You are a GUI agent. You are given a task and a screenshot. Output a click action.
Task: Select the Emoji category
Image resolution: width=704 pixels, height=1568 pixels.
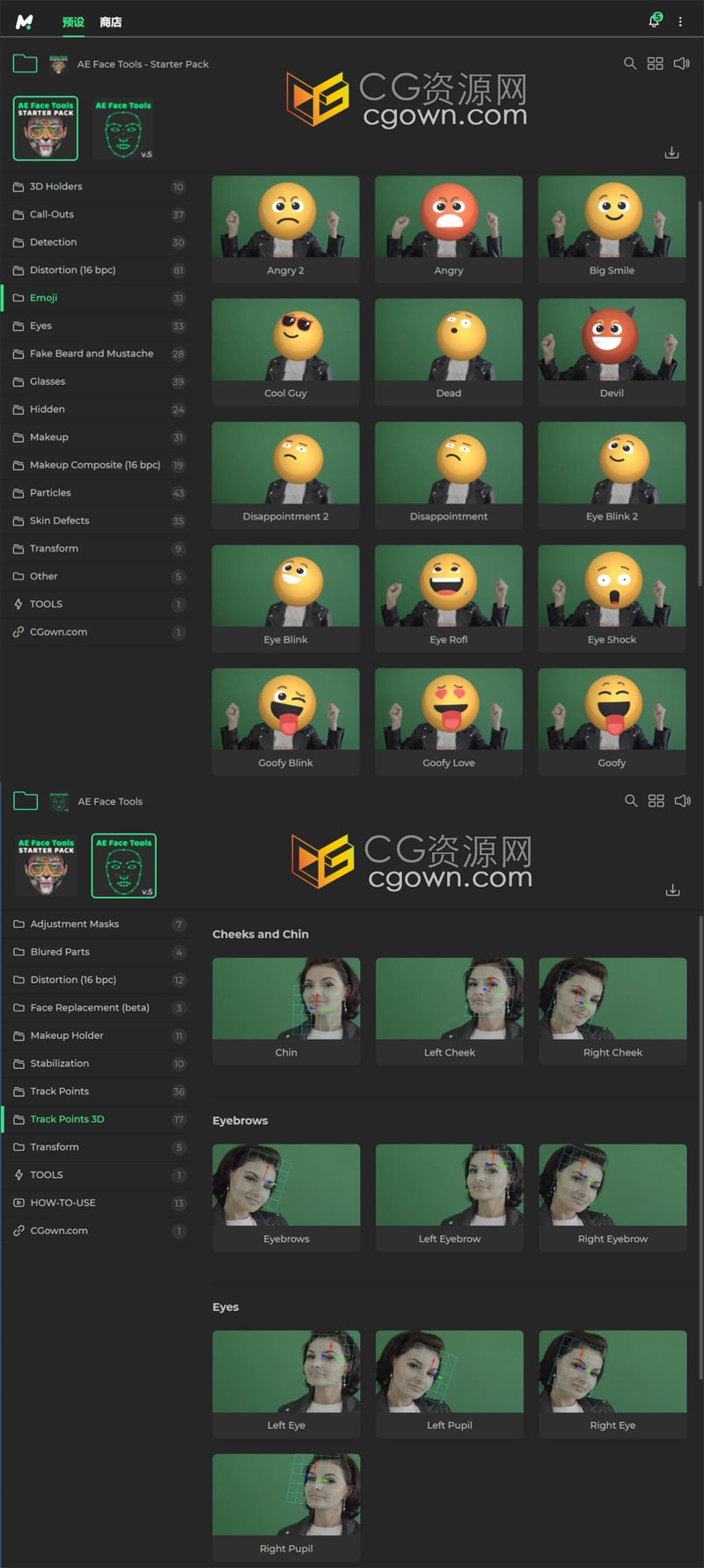[95, 298]
